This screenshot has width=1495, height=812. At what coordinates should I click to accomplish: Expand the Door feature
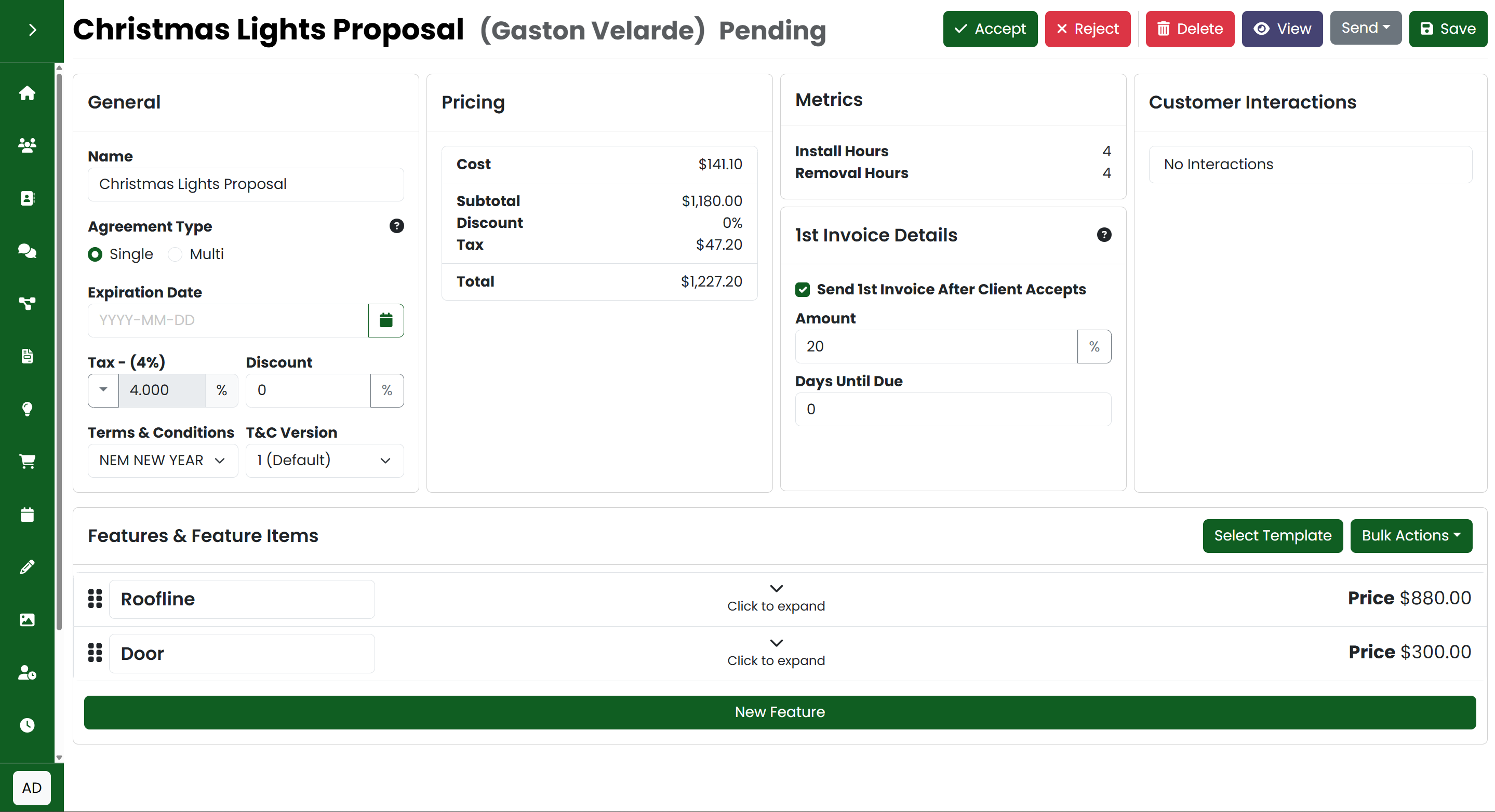[776, 653]
